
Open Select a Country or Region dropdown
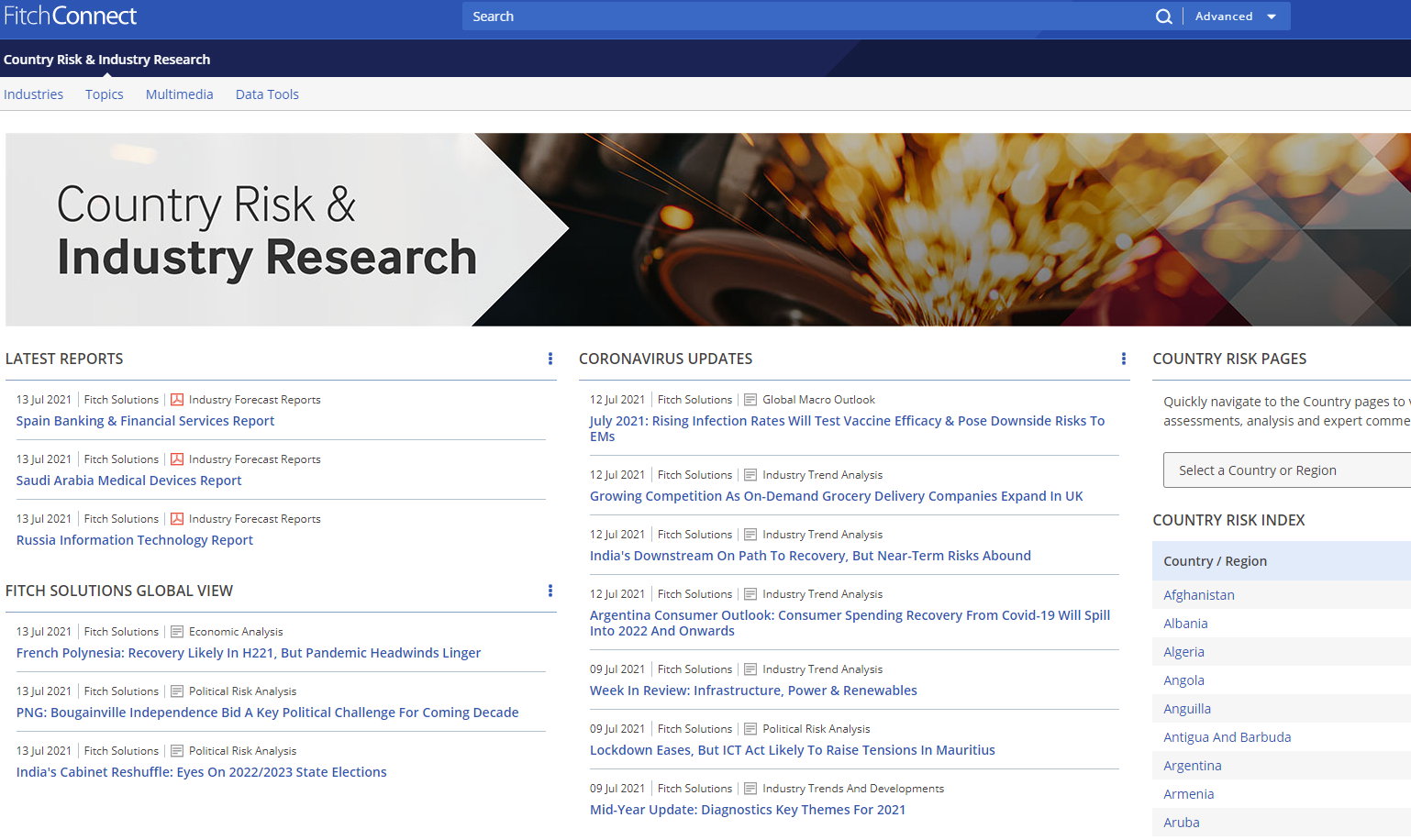pyautogui.click(x=1287, y=470)
